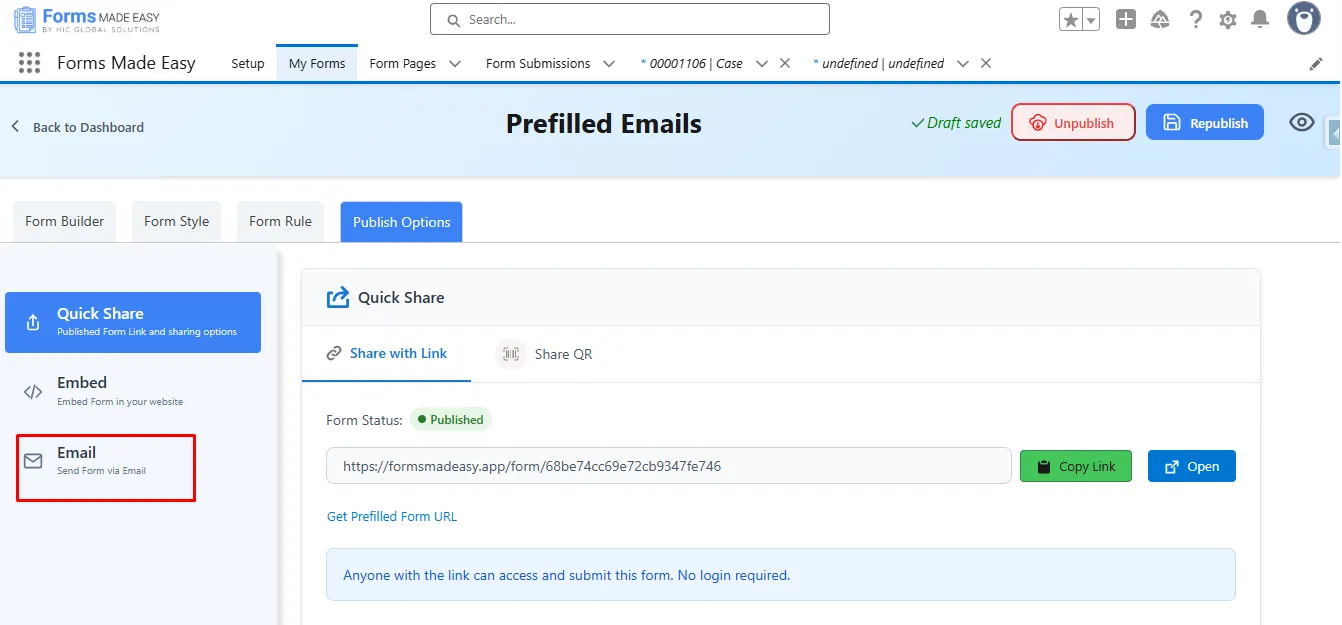Open Salesforce setup gear icon
The height and width of the screenshot is (625, 1342).
point(1228,19)
